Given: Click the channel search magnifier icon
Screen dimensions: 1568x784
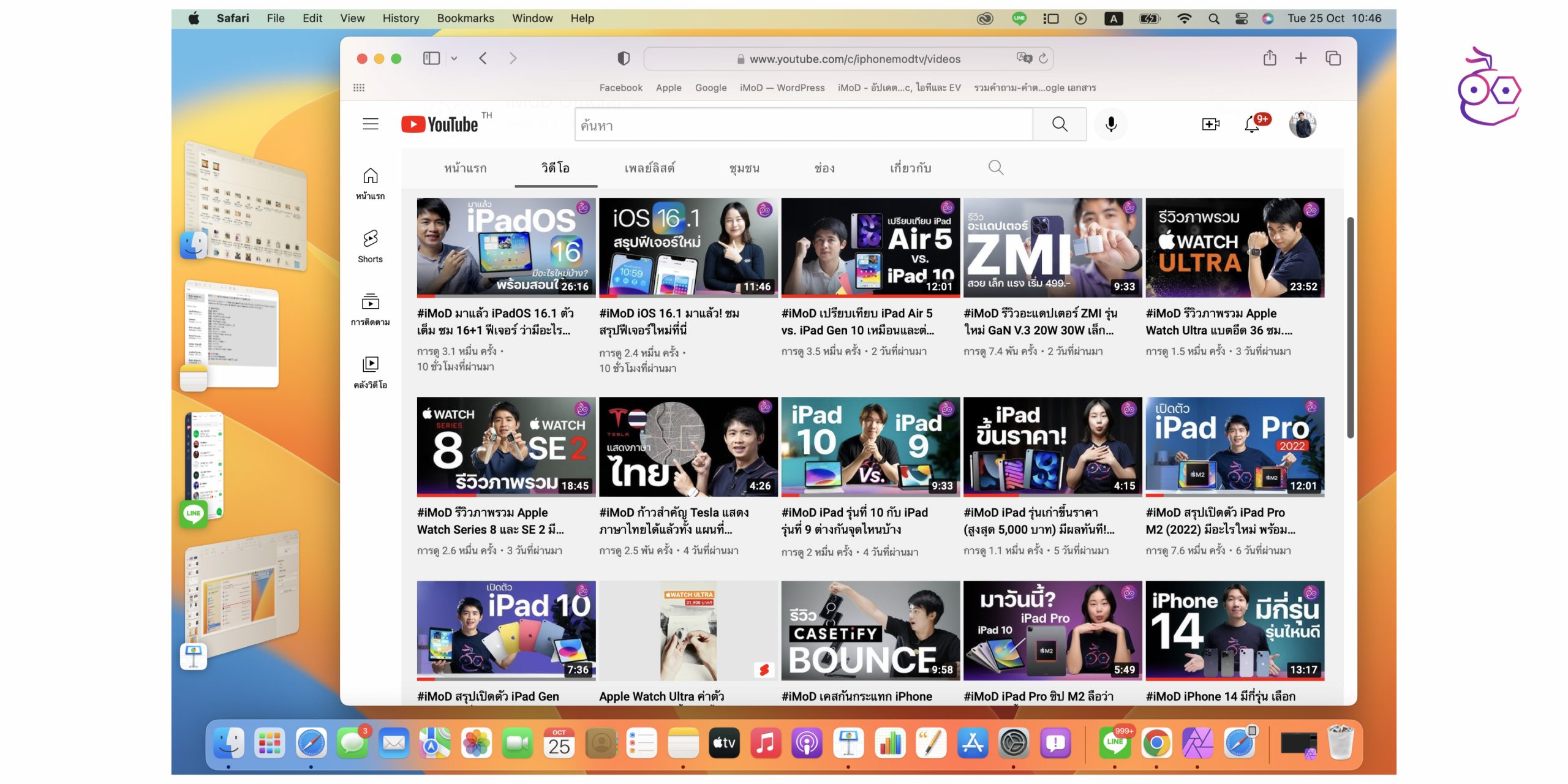Looking at the screenshot, I should pos(996,168).
